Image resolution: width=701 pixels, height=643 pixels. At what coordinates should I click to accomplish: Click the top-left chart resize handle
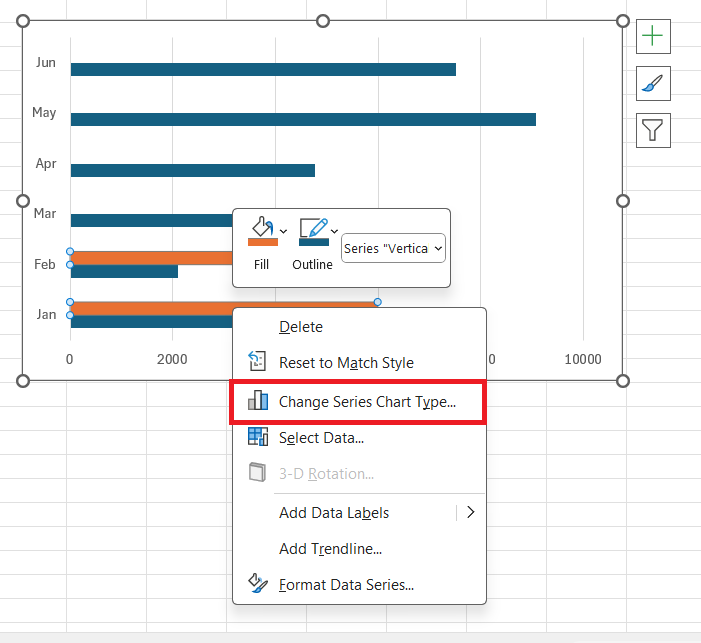pyautogui.click(x=23, y=21)
